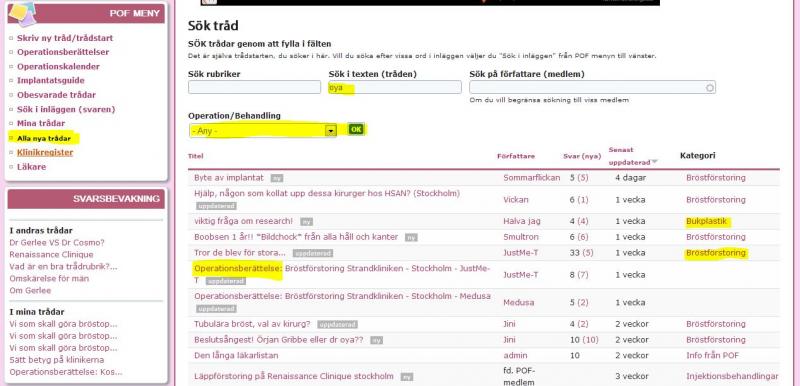Open 'Vad är en bra trådrubrik?...' link
Screen dimensions: 800x386
(63, 266)
